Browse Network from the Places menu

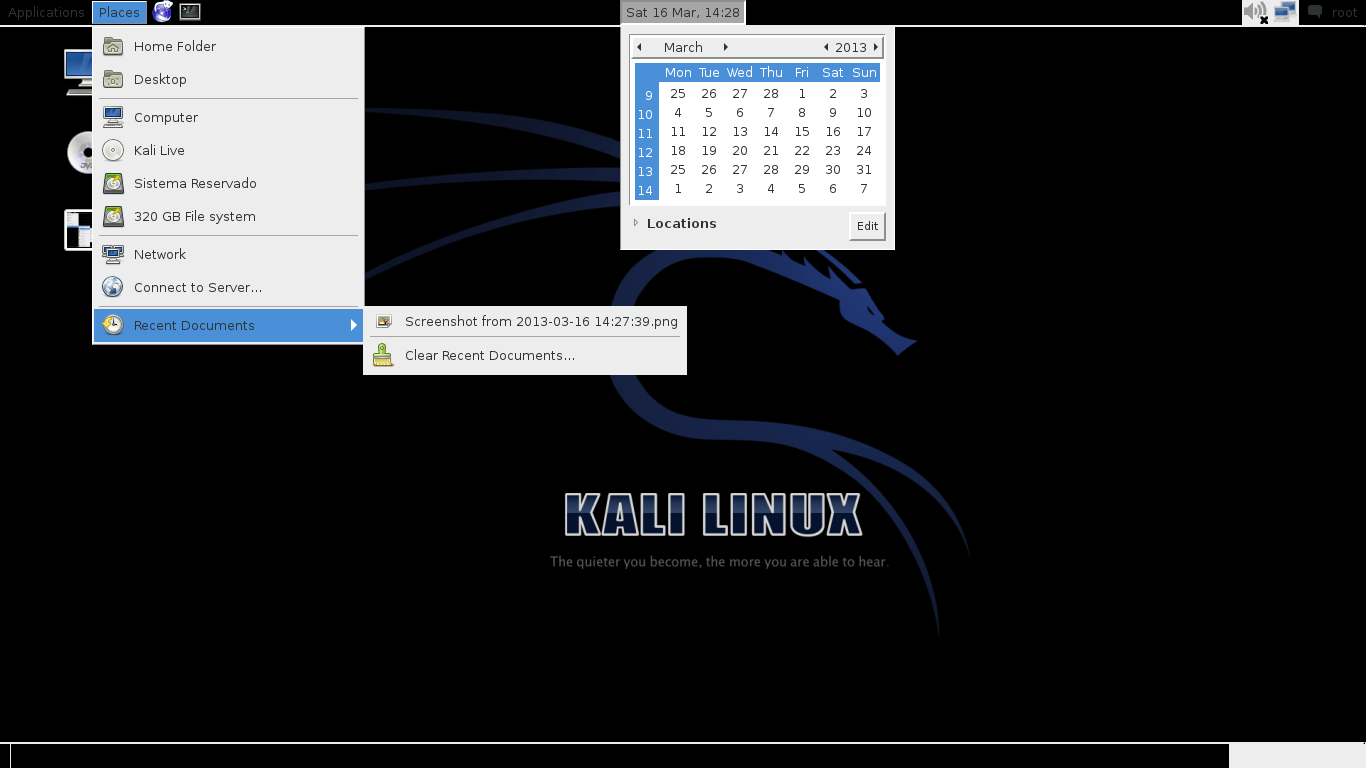click(228, 254)
